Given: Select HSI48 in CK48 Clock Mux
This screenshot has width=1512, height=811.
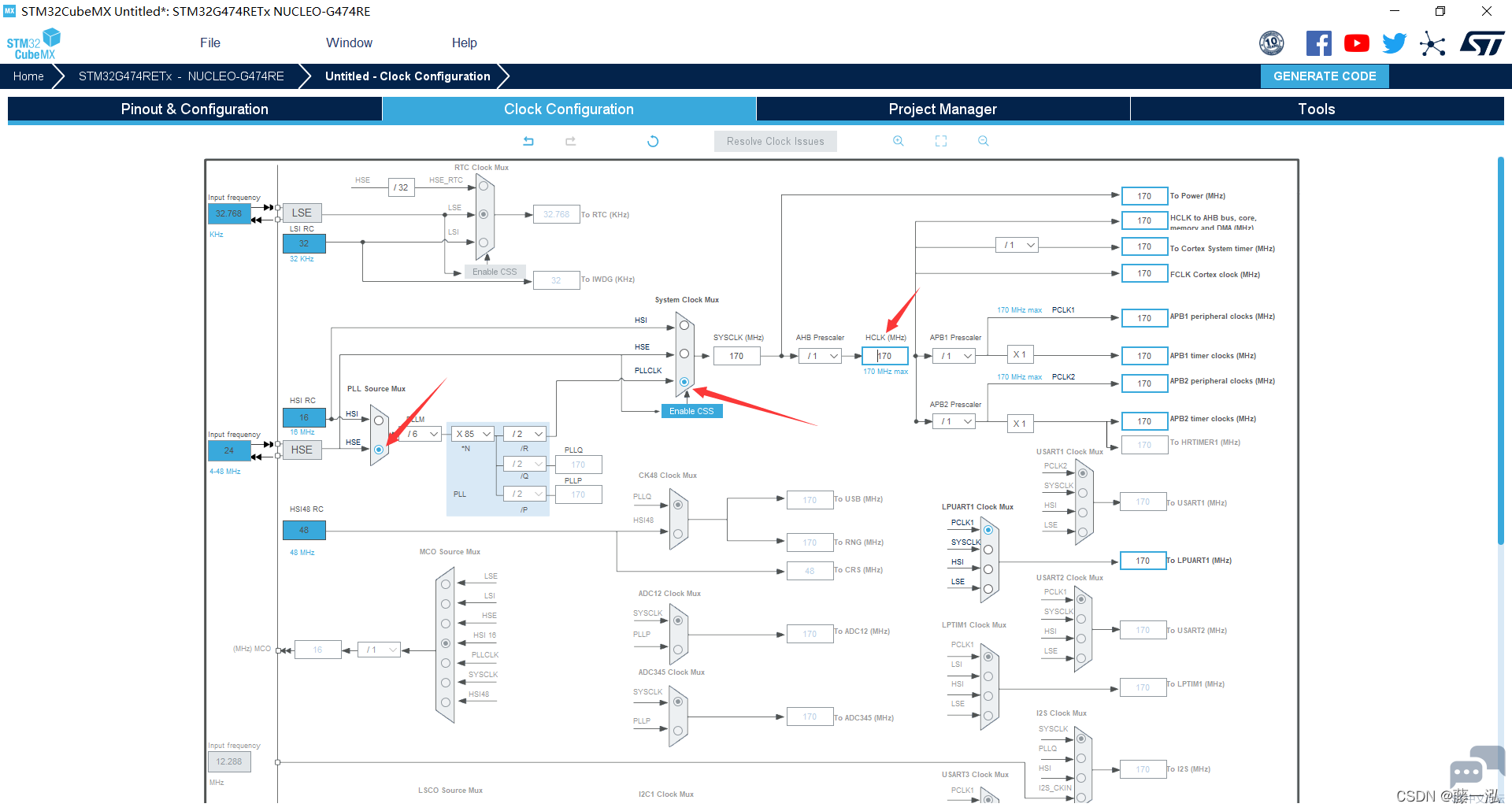Looking at the screenshot, I should 677,533.
